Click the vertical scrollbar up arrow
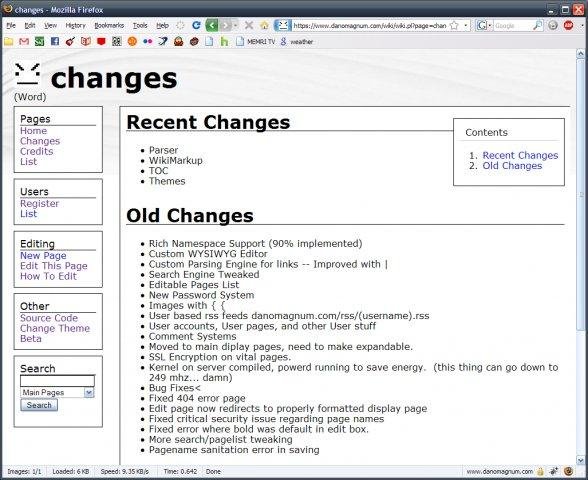This screenshot has width=588, height=480. click(x=580, y=54)
